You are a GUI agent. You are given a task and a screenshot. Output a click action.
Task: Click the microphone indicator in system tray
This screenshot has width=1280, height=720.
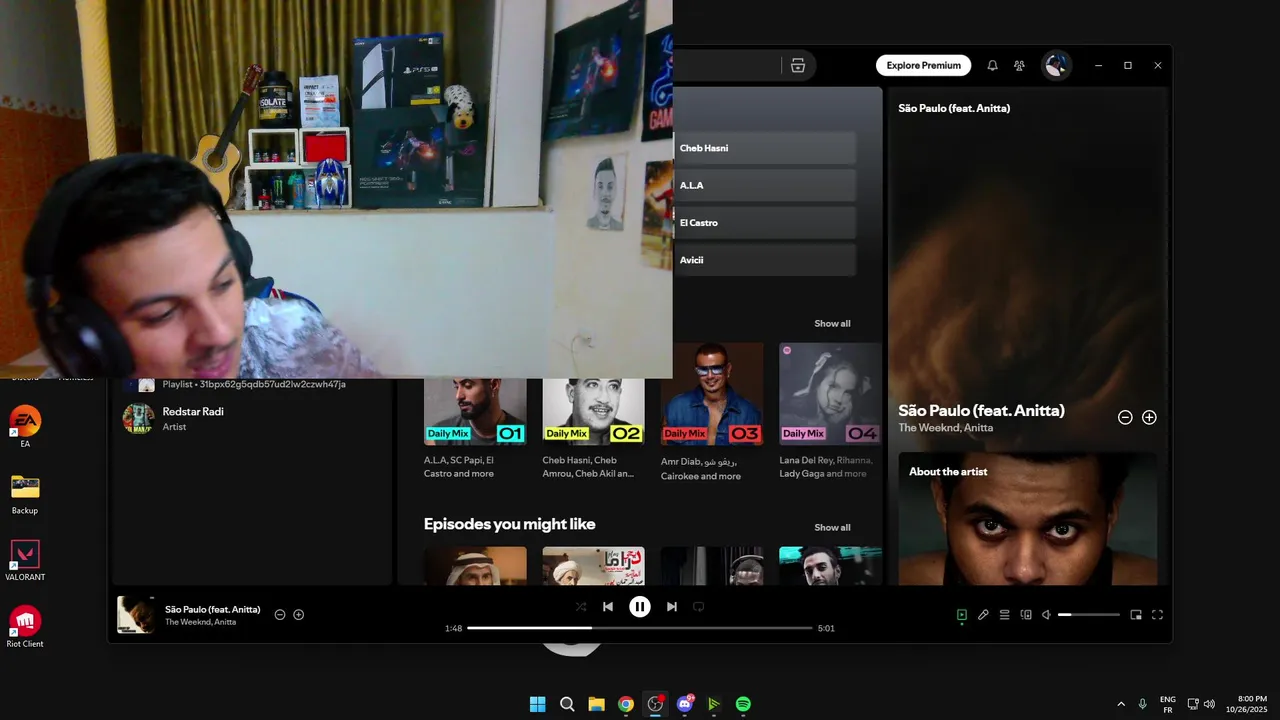coord(1142,704)
